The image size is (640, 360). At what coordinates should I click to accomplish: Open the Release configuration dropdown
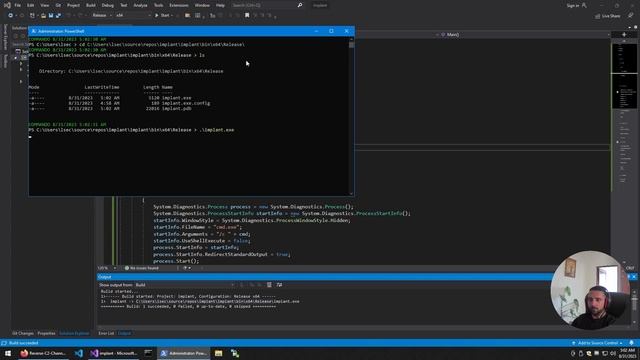click(x=102, y=16)
